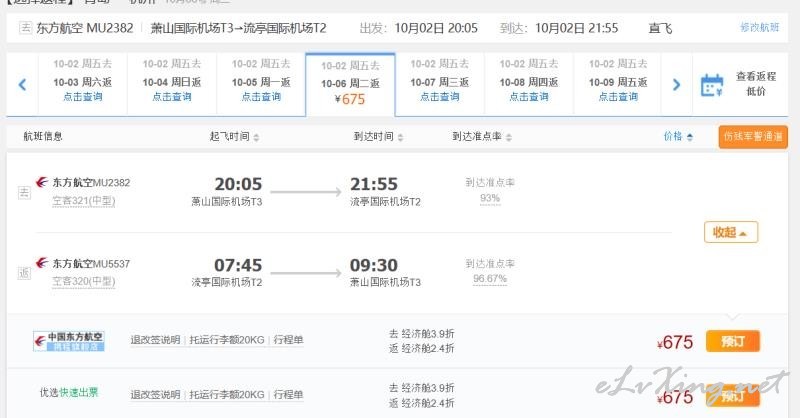This screenshot has width=800, height=418.
Task: Click the 去 marker beside the MU2382 row
Action: 24,192
